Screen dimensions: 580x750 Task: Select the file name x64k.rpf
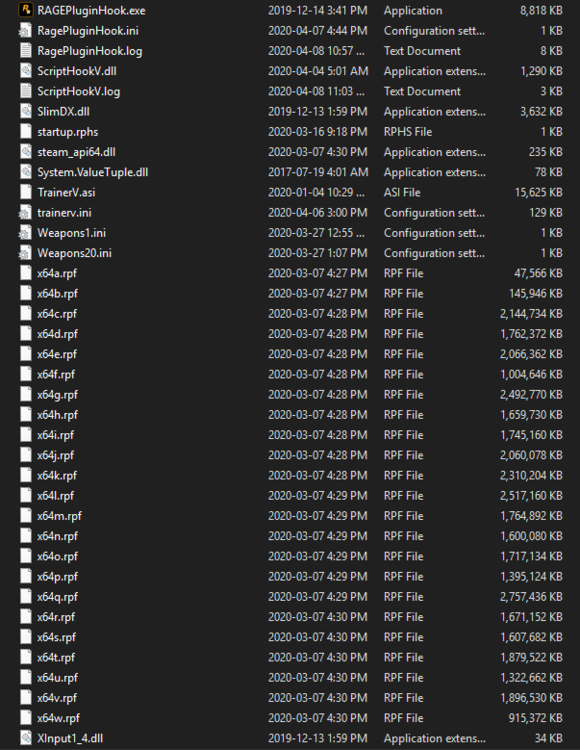pyautogui.click(x=57, y=475)
